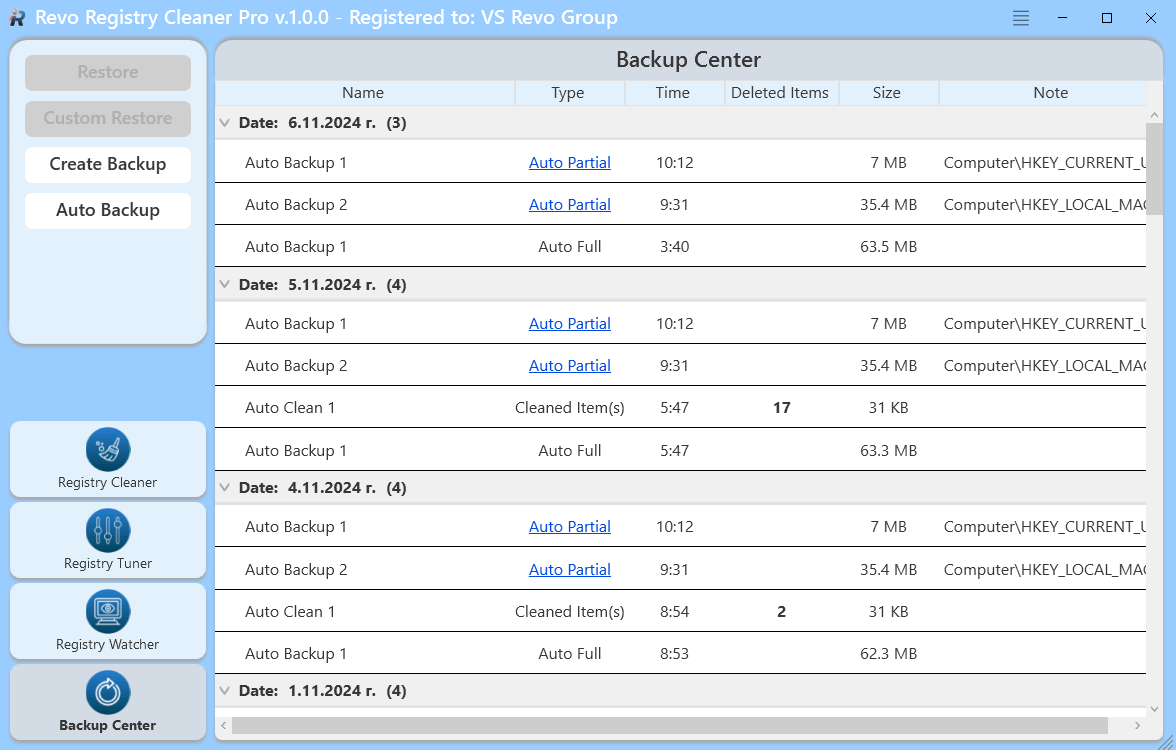
Task: Open the hamburger menu in title bar
Action: (x=1020, y=18)
